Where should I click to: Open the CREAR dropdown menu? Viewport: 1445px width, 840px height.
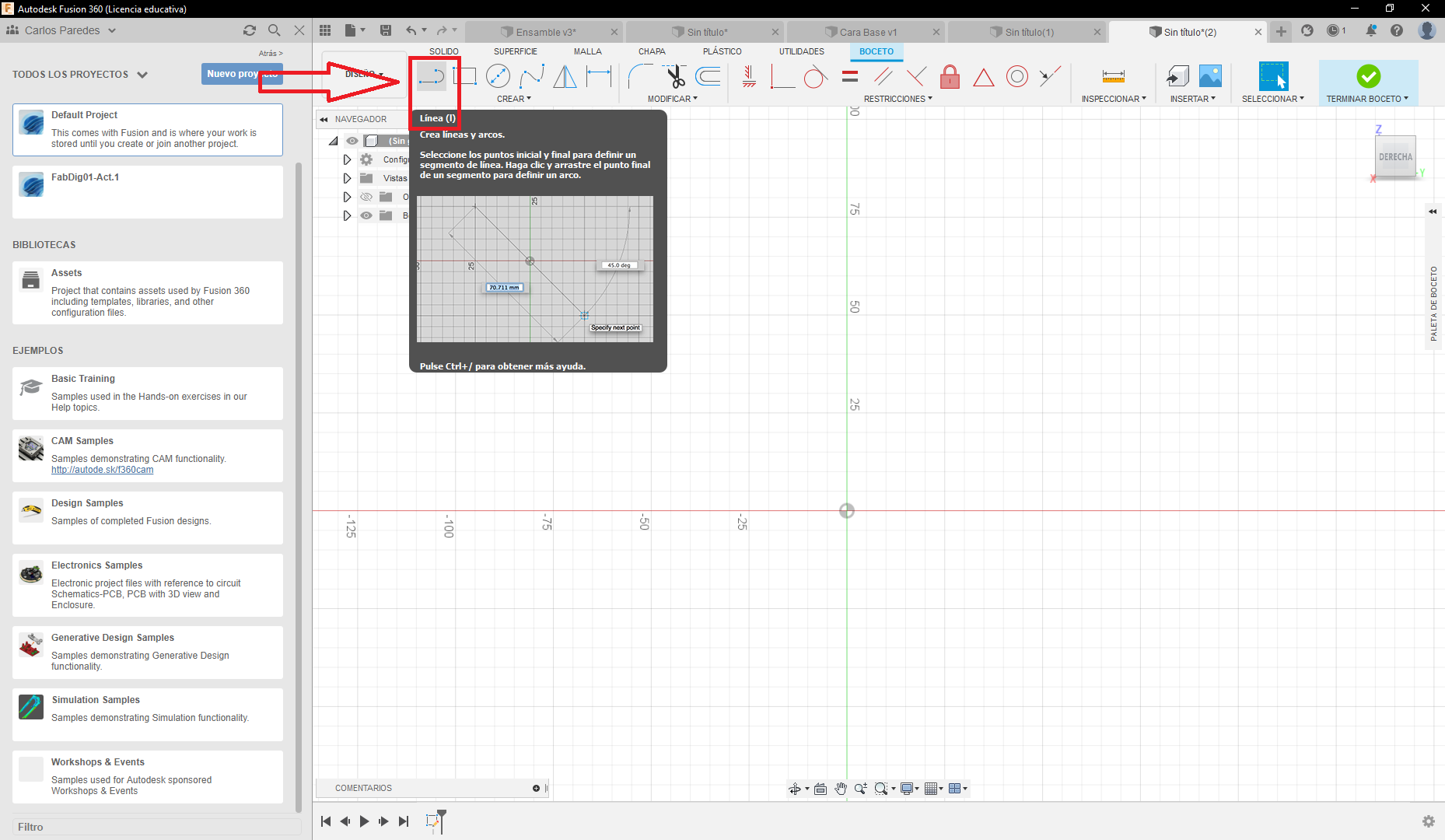coord(514,99)
